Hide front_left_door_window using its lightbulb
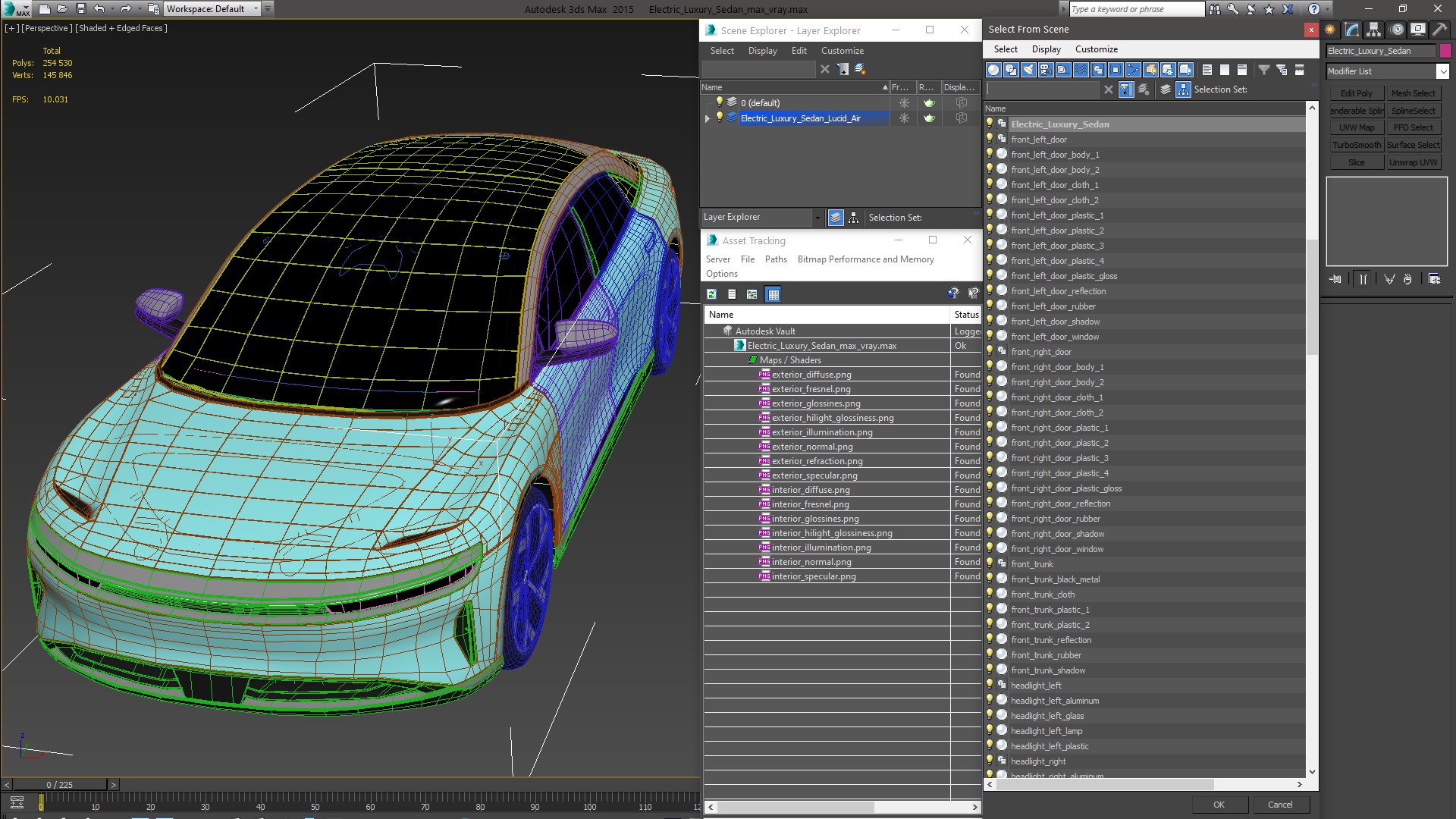This screenshot has width=1456, height=819. 990,336
